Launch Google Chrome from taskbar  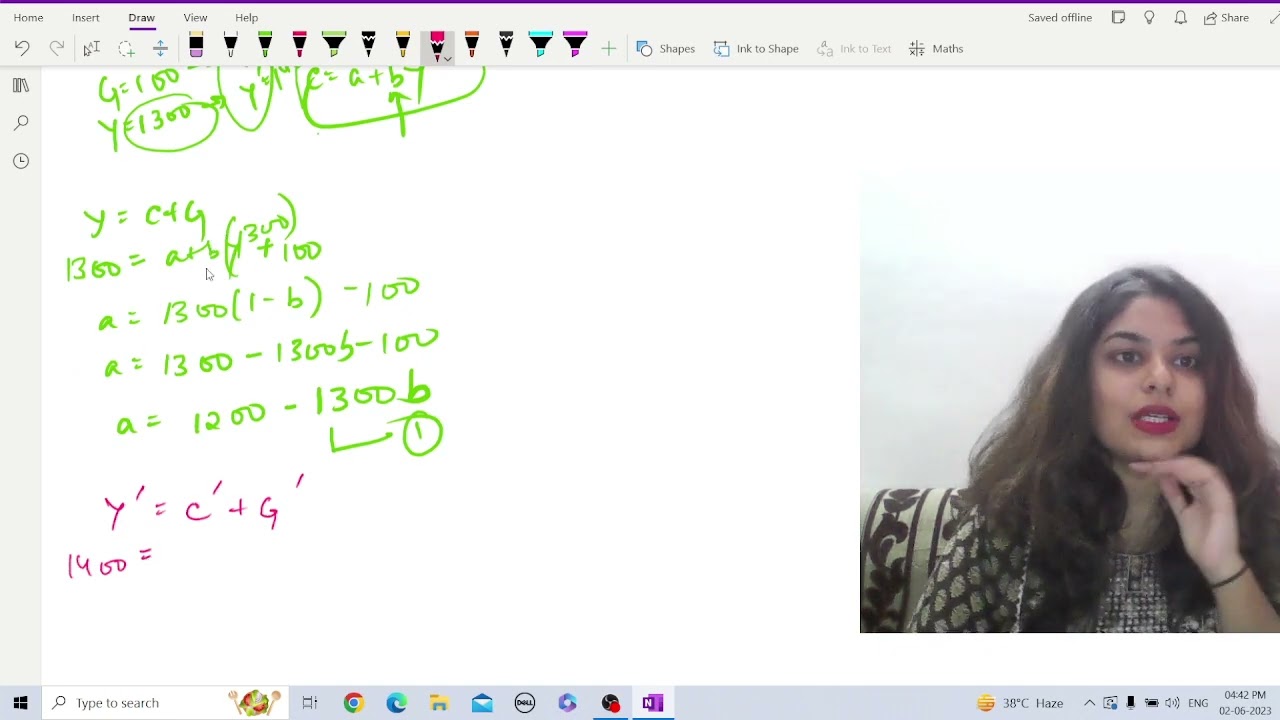click(353, 703)
